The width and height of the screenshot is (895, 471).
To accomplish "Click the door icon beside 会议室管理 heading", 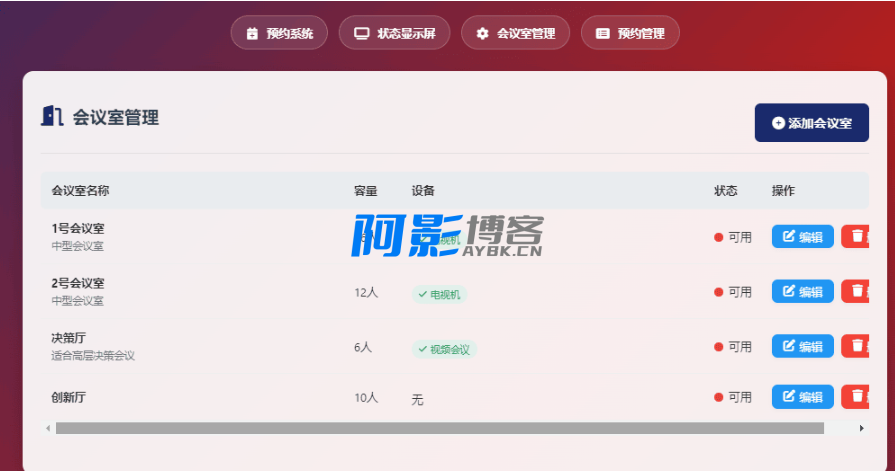I will pos(52,116).
